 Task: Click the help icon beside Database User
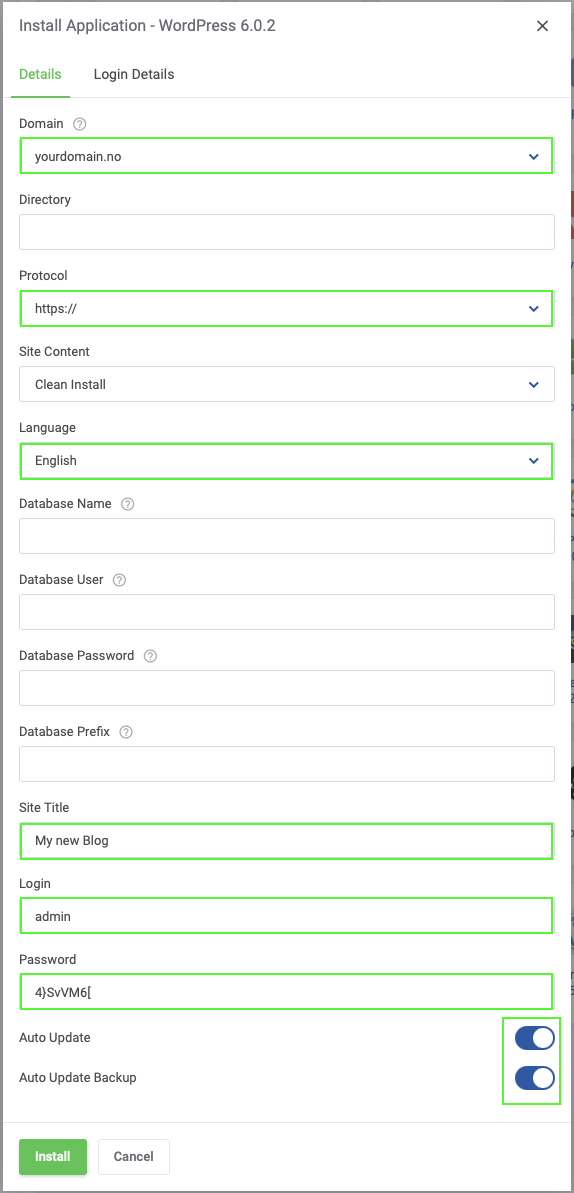120,580
